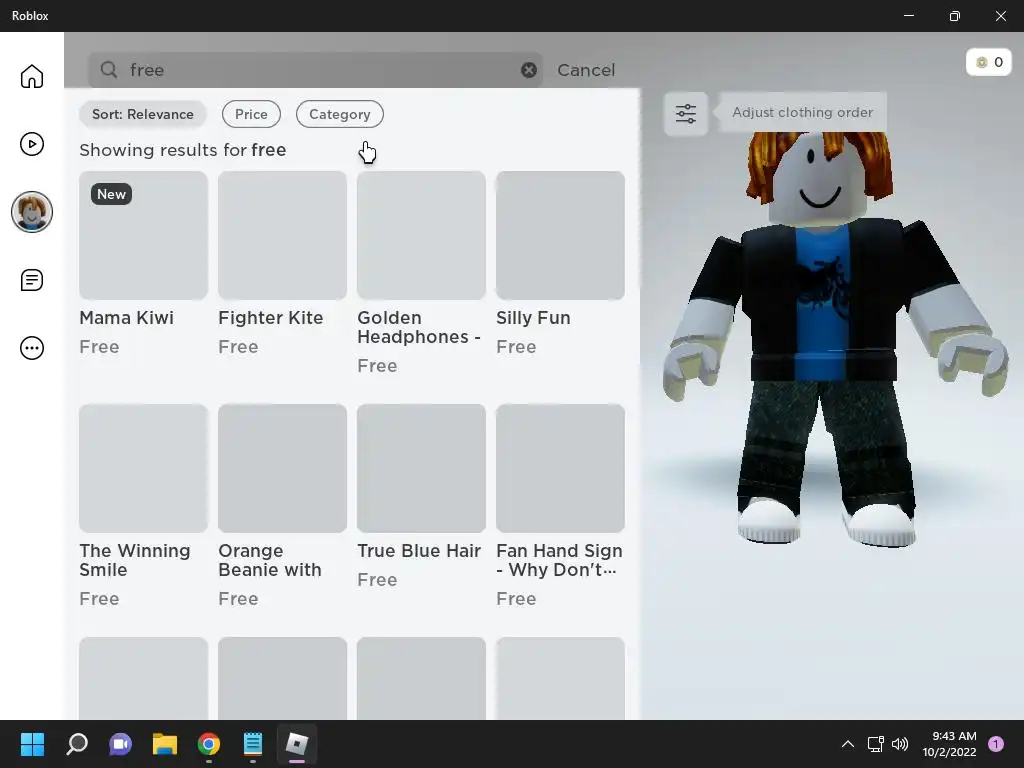Select the Mama Kiwi item thumbnail
The width and height of the screenshot is (1024, 768).
click(x=144, y=235)
